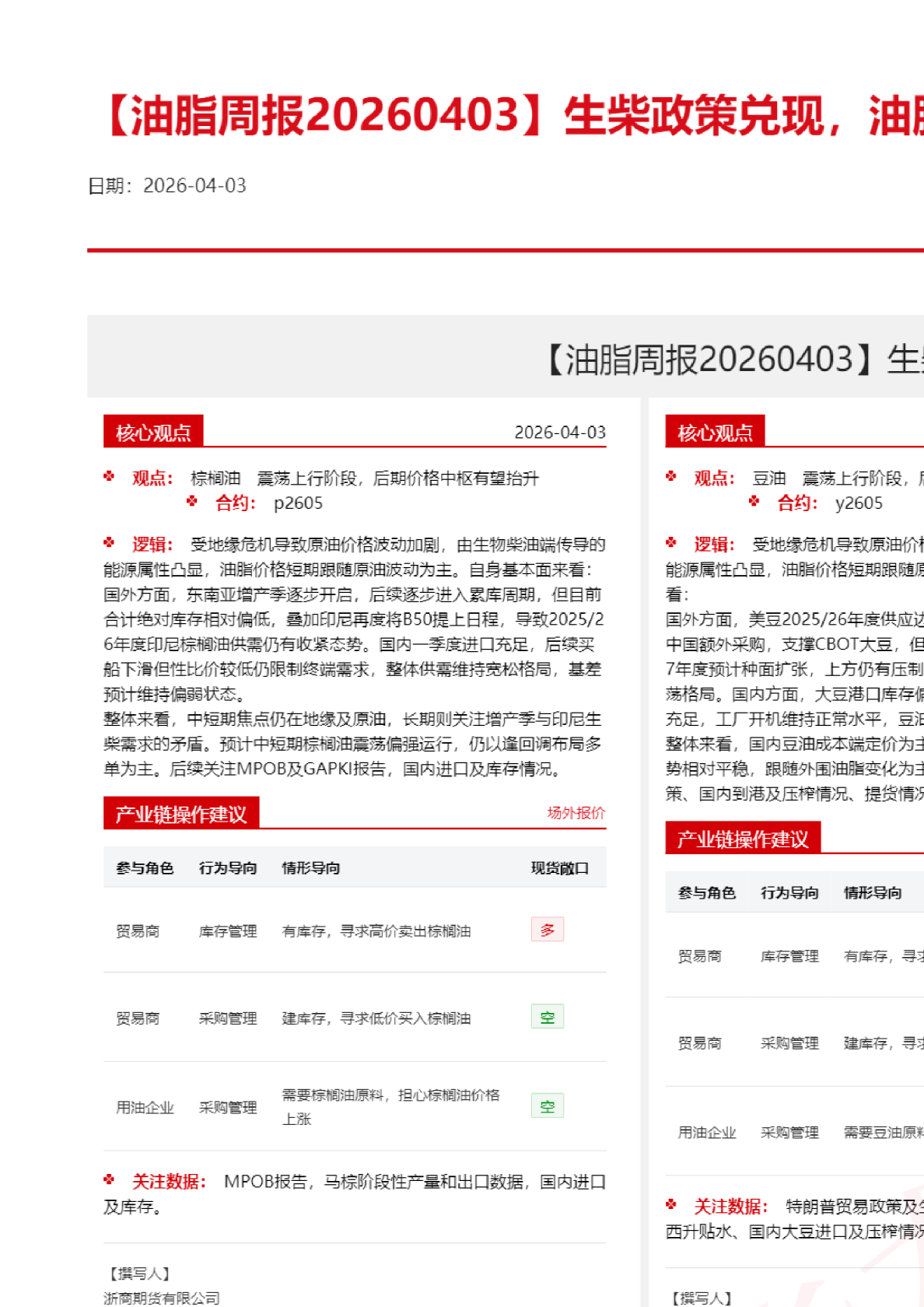Select the 产业链操作建议 tab in the 豆油 card
The height and width of the screenshot is (1307, 924).
pyautogui.click(x=743, y=838)
